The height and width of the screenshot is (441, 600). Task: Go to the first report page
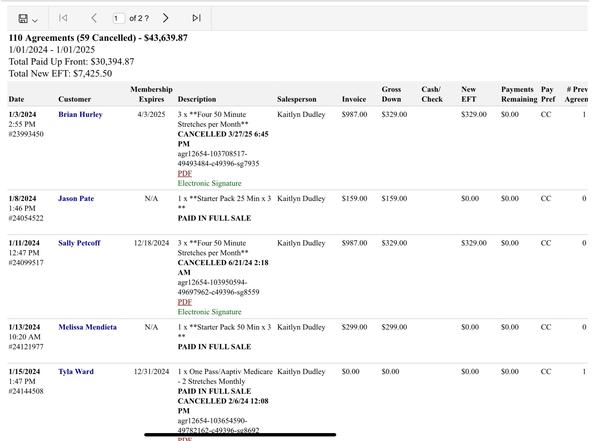coord(63,18)
